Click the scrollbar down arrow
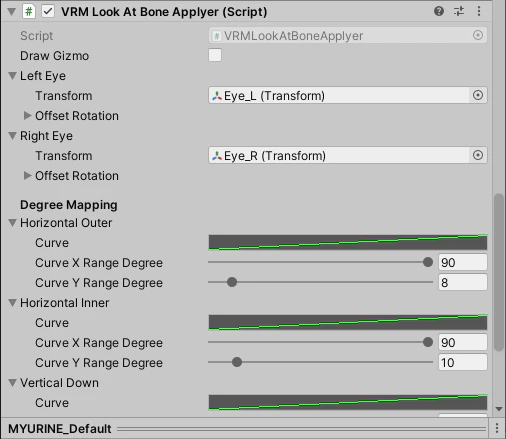The height and width of the screenshot is (439, 506). 499,409
